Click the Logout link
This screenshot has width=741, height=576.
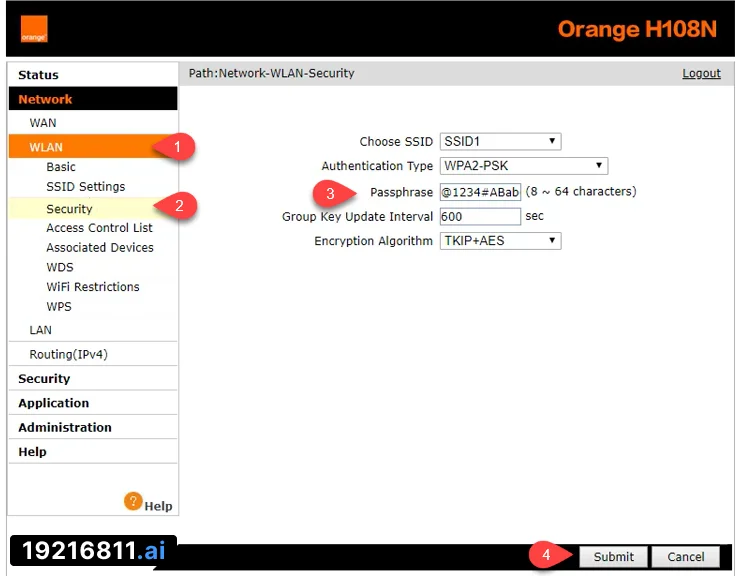point(701,73)
